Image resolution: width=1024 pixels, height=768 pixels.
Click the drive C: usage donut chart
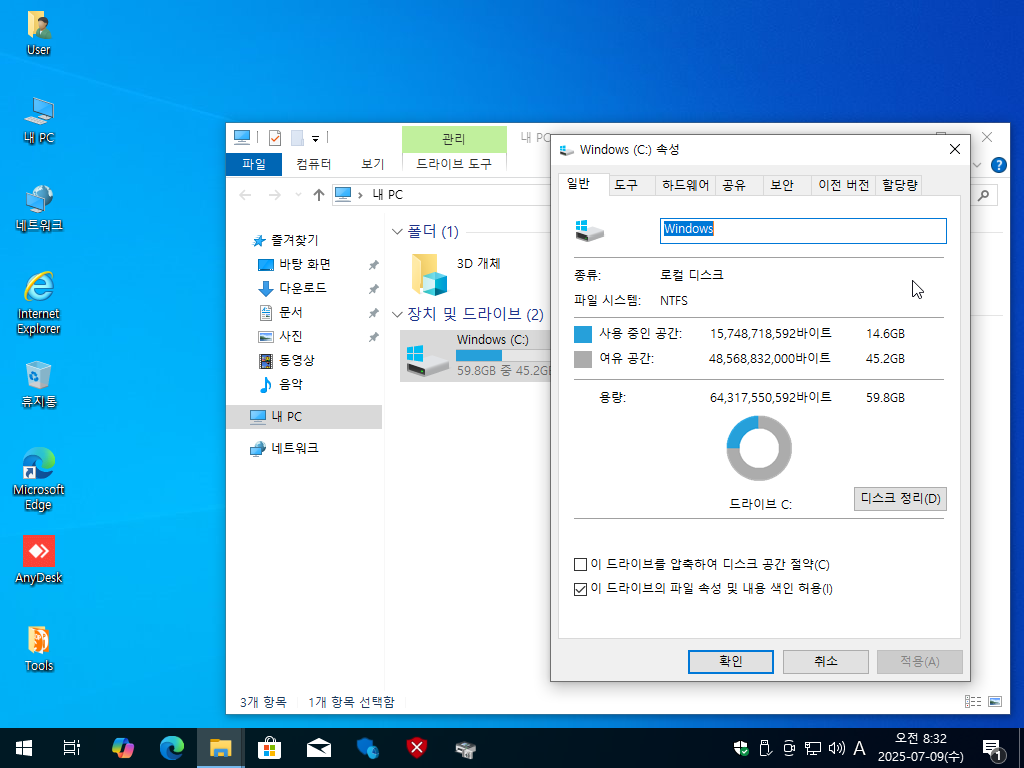[x=759, y=448]
